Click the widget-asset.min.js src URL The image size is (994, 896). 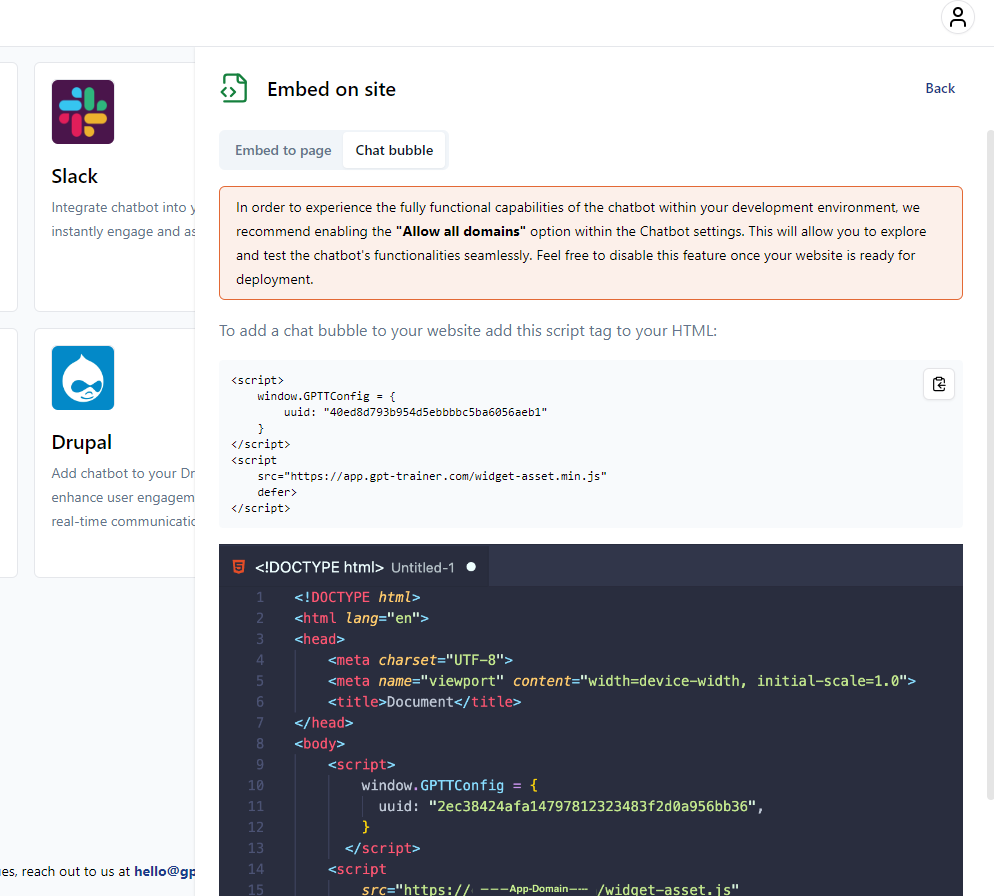click(x=449, y=476)
